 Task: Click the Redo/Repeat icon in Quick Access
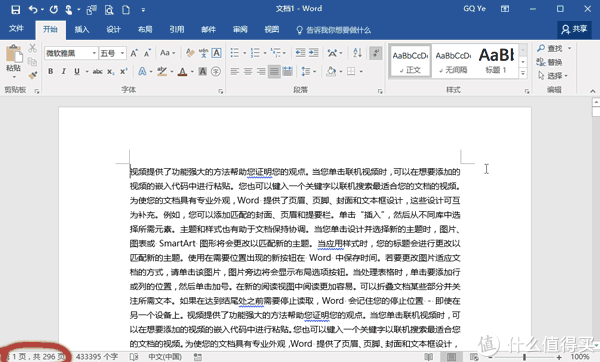54,10
